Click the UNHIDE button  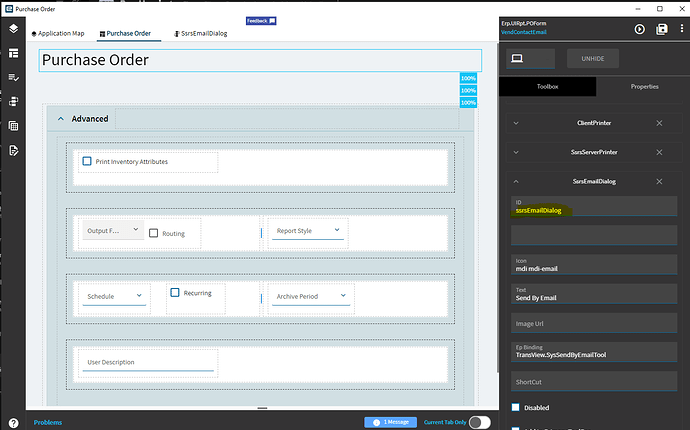point(593,59)
